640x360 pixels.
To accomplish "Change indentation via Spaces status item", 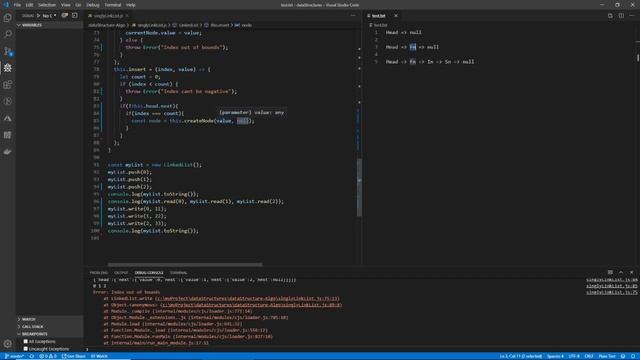I will (x=555, y=356).
